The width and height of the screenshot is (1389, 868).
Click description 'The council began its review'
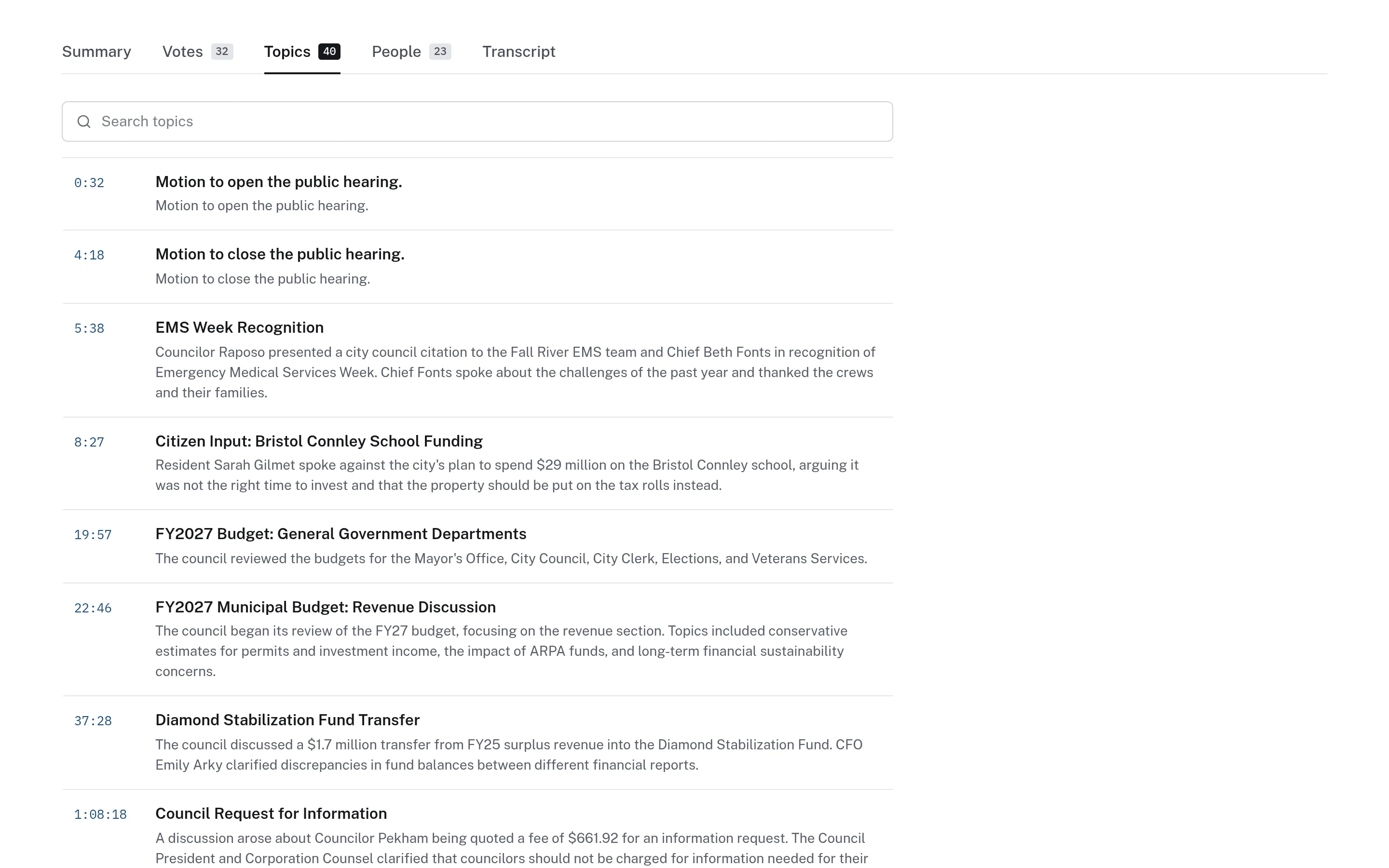(501, 651)
